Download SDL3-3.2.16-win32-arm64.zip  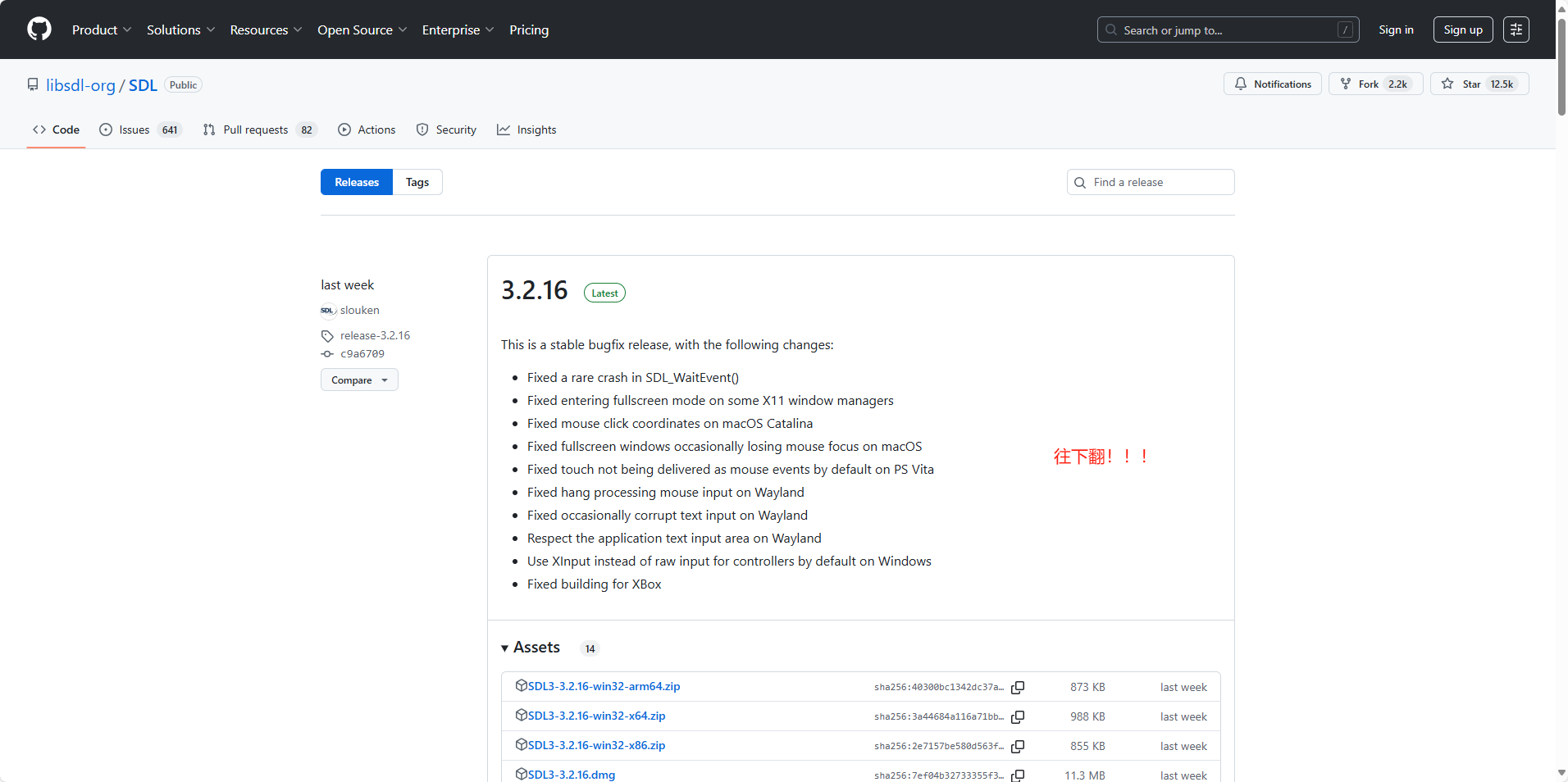[604, 686]
